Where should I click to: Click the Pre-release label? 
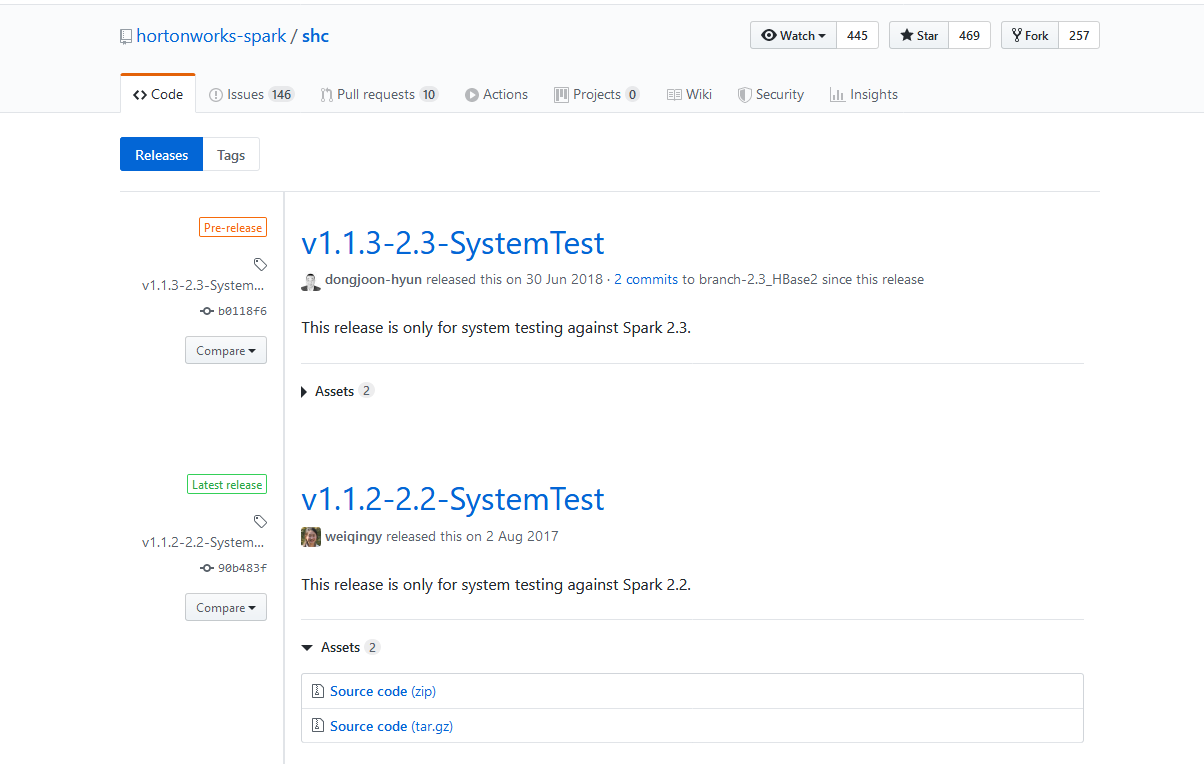(233, 228)
